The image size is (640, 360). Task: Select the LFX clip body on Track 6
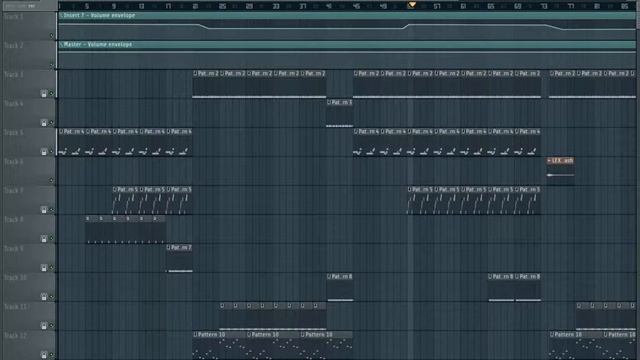(x=560, y=174)
